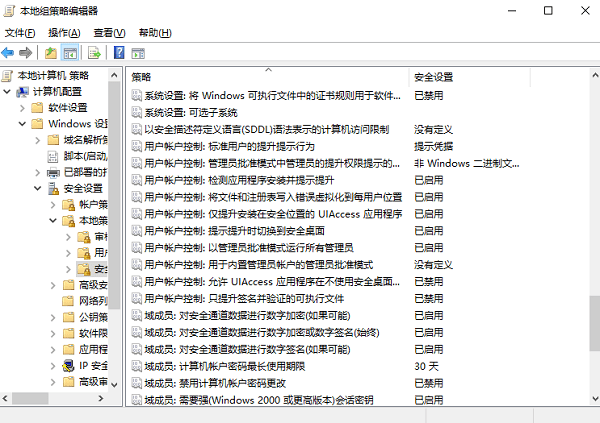This screenshot has height=423, width=600.
Task: Sort by the 安全设置 column header
Action: click(469, 77)
